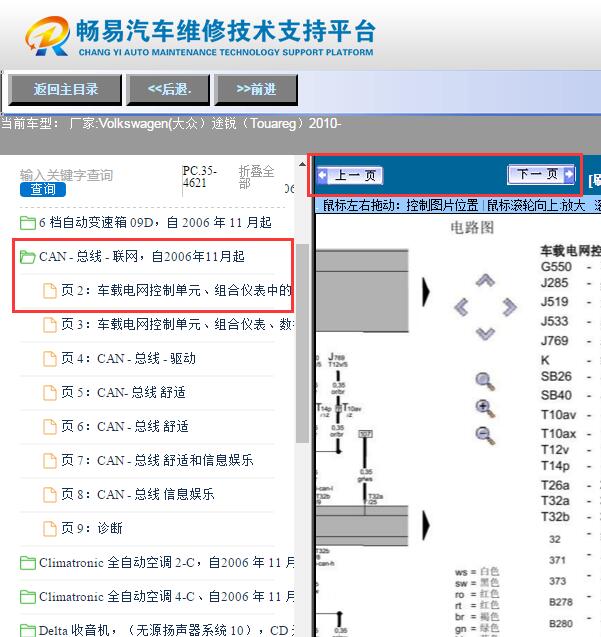
Task: Click the right arrow pan icon
Action: click(x=509, y=307)
